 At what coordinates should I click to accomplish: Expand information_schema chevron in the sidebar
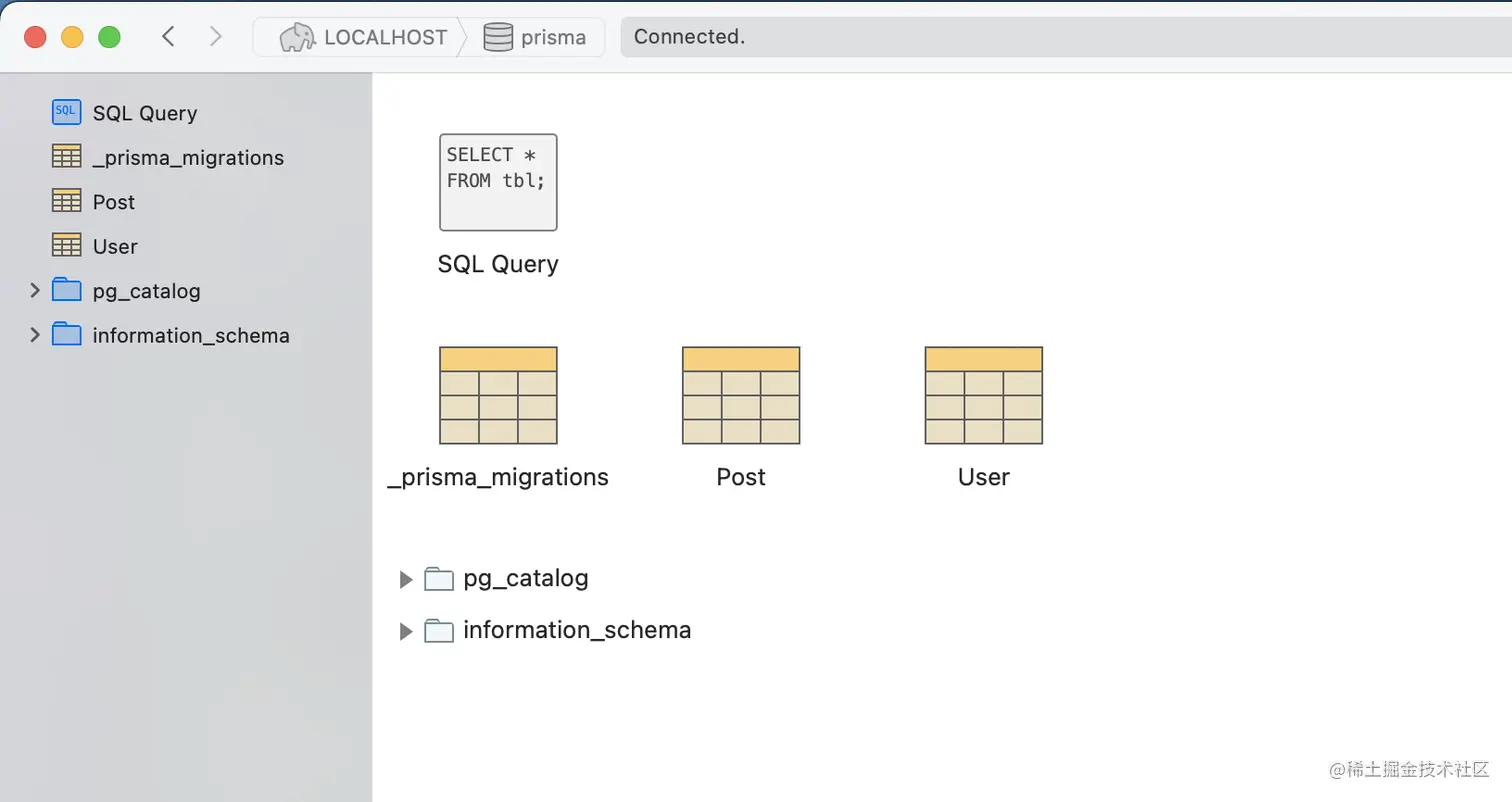[35, 335]
